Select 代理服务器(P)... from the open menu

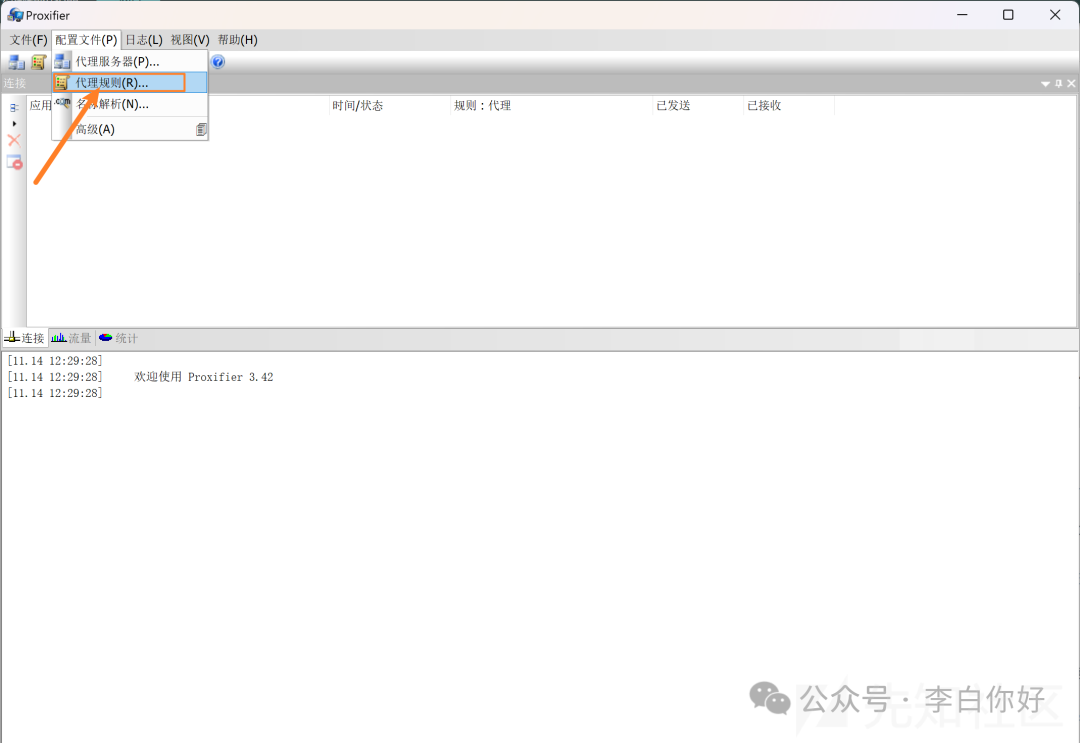coord(130,61)
